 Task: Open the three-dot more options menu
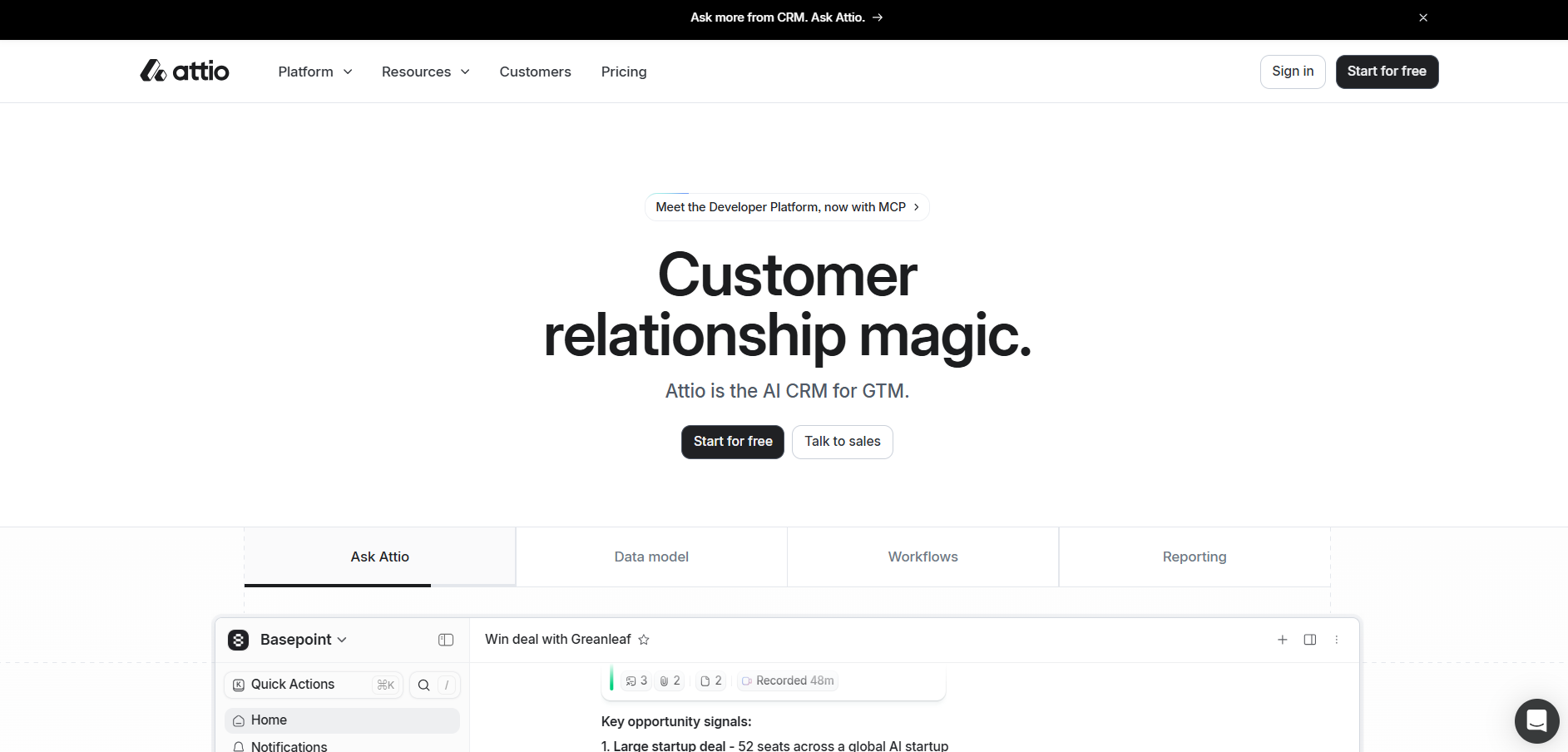click(x=1337, y=640)
